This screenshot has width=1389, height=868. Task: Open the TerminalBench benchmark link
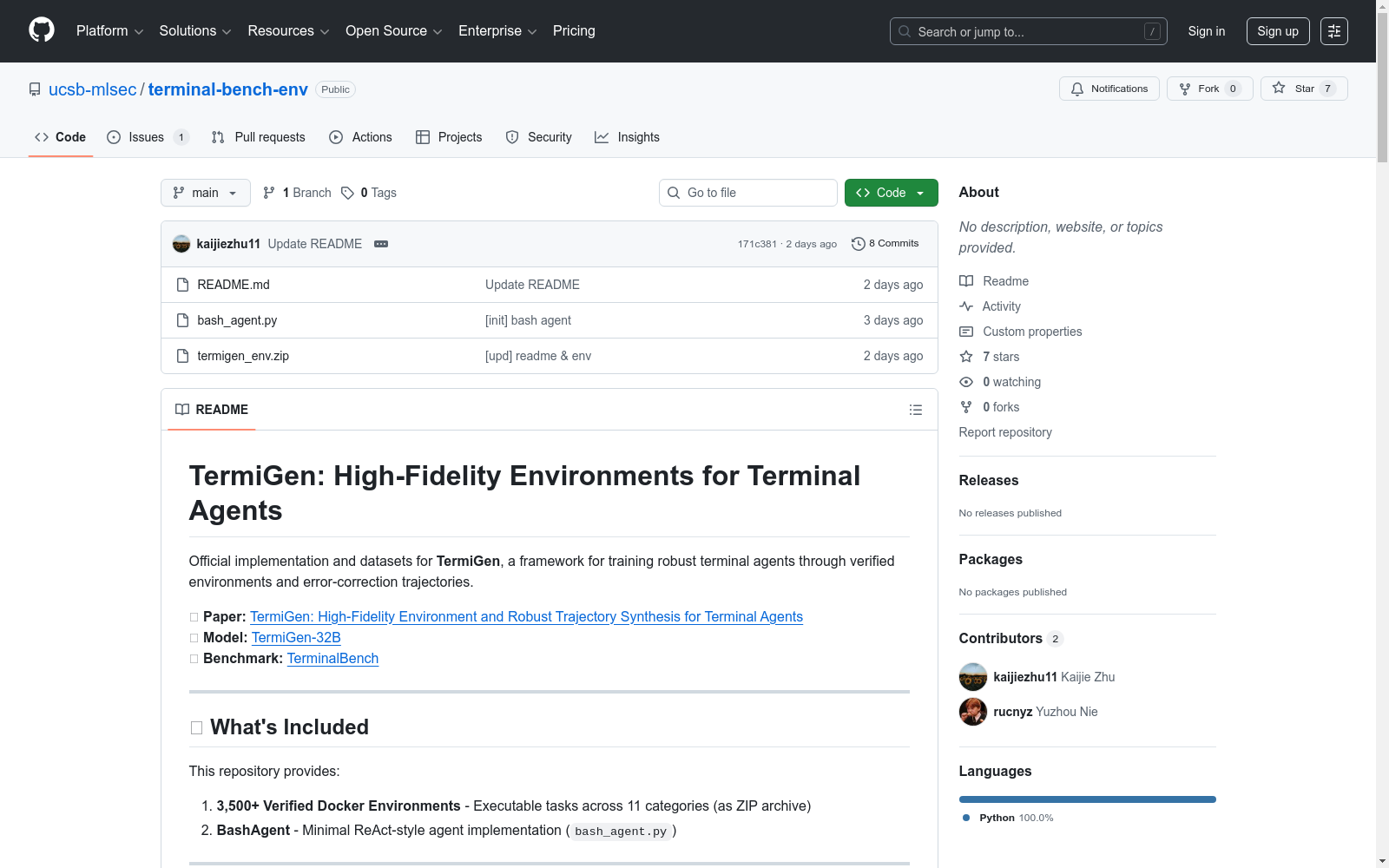(x=332, y=658)
